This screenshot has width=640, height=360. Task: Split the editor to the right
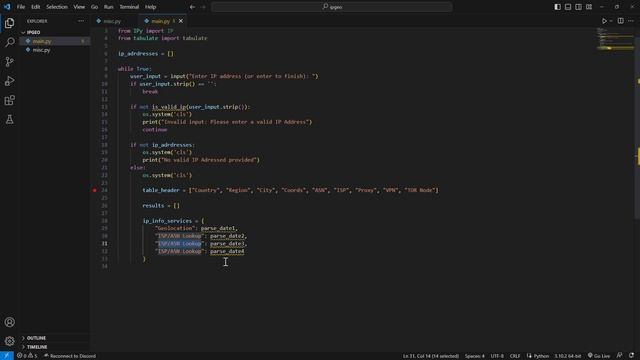620,21
